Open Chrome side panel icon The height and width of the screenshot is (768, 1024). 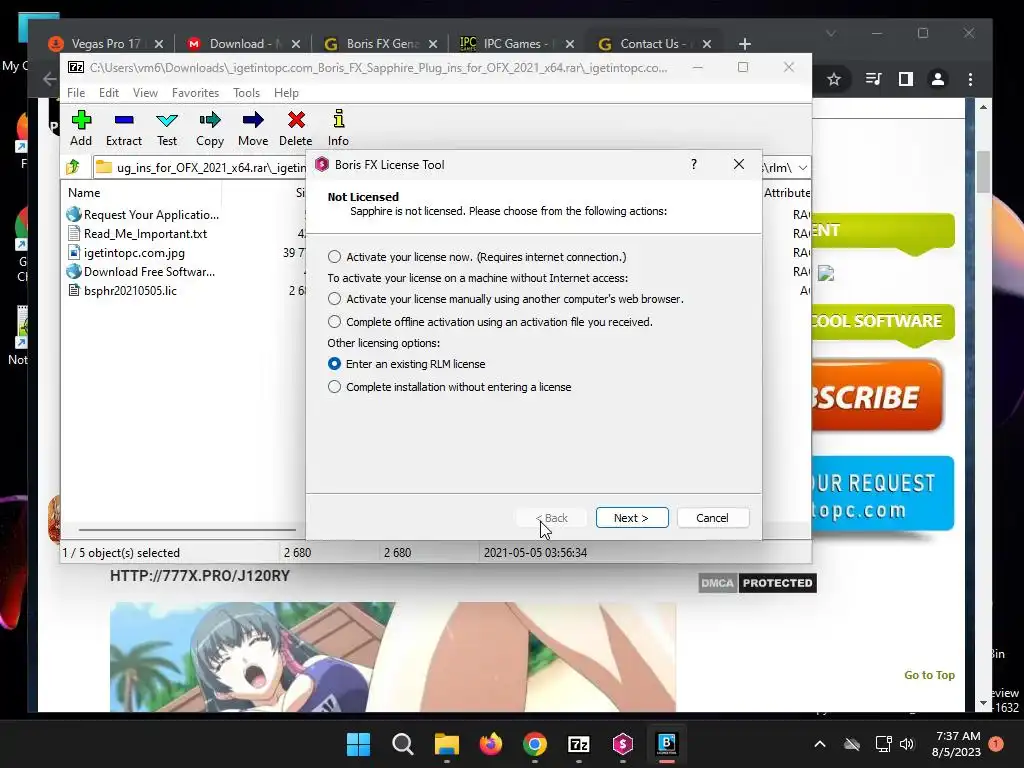pyautogui.click(x=905, y=80)
